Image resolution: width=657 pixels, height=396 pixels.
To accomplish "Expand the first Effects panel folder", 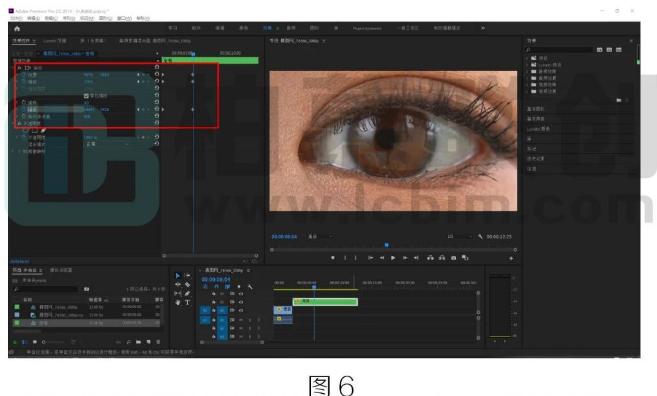I will [x=527, y=58].
